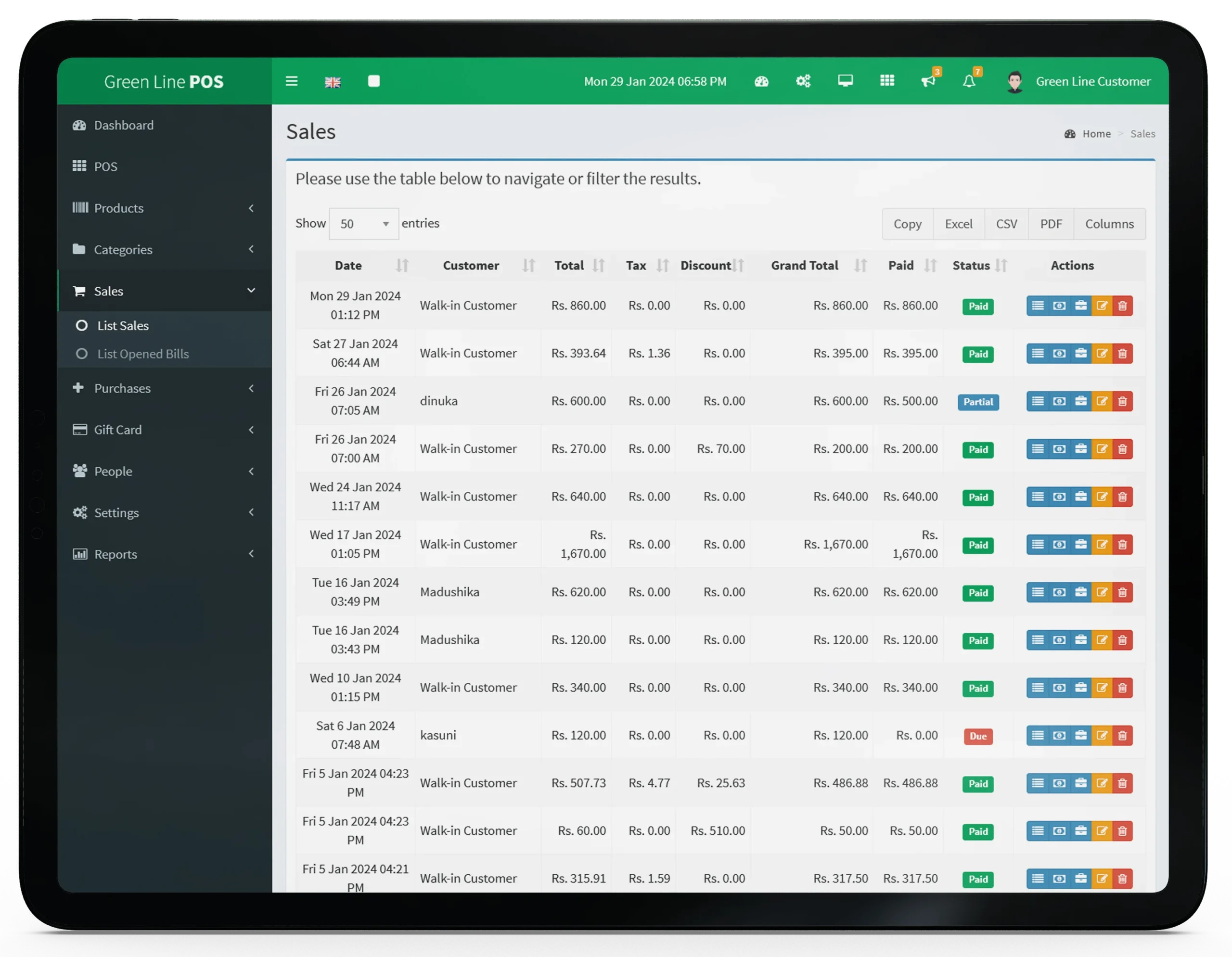Add payment briefcase icon for Mon 29 Jan sale
1232x957 pixels.
[x=1080, y=306]
